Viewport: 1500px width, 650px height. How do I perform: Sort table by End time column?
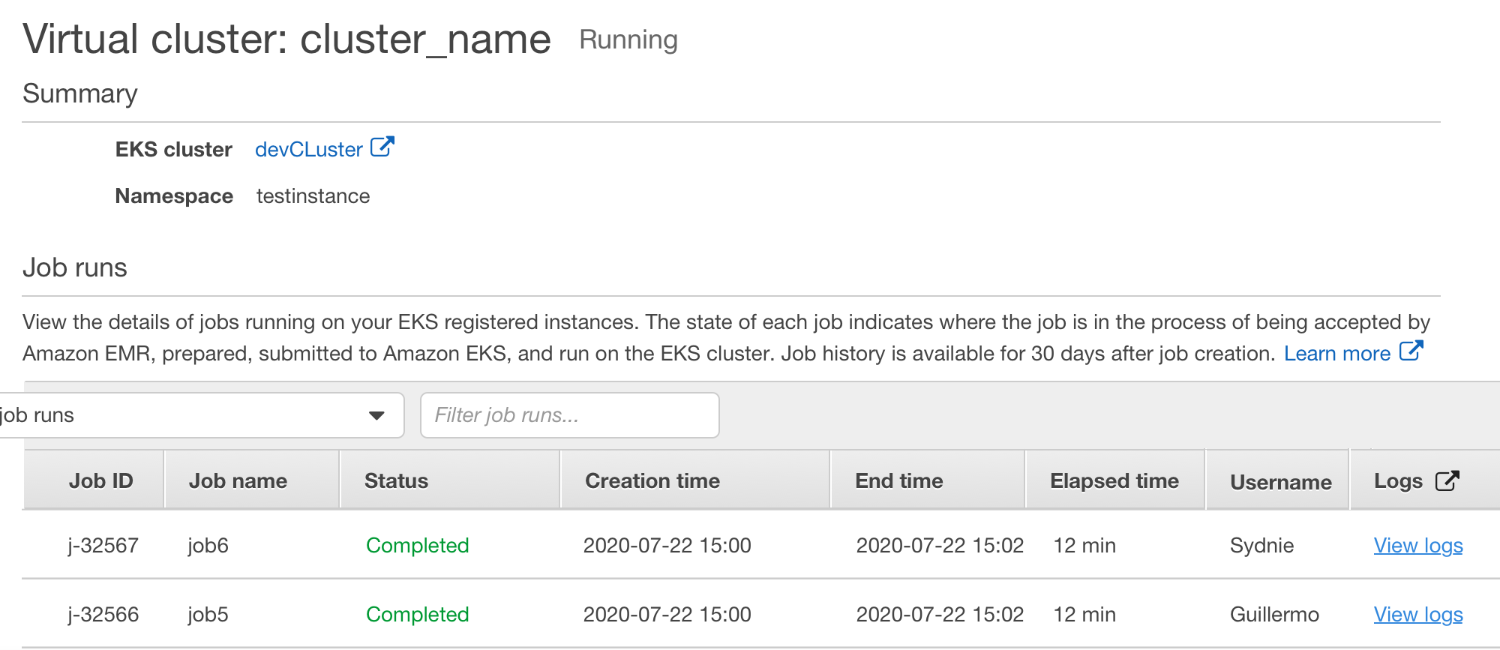pyautogui.click(x=898, y=481)
